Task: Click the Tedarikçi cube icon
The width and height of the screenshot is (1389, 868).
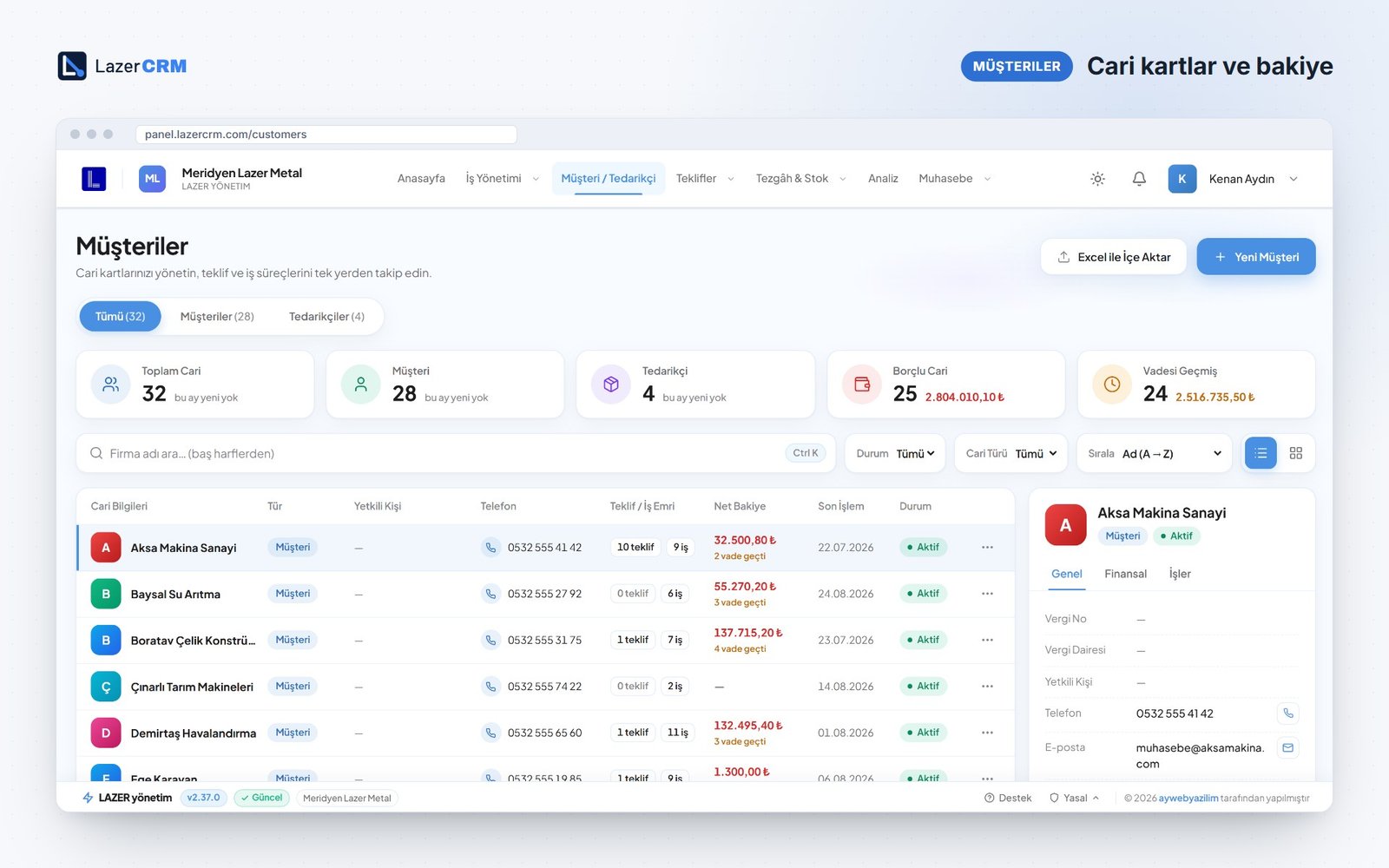Action: 611,384
